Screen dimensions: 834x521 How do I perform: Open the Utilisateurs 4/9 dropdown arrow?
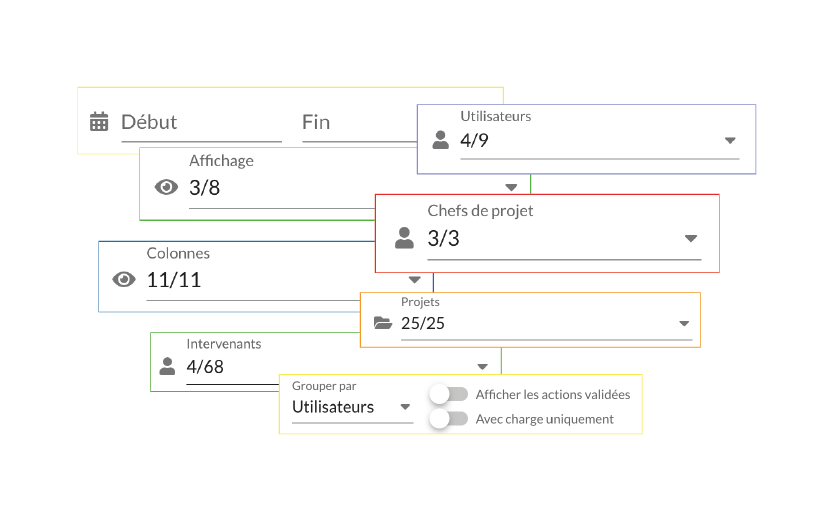coord(730,140)
